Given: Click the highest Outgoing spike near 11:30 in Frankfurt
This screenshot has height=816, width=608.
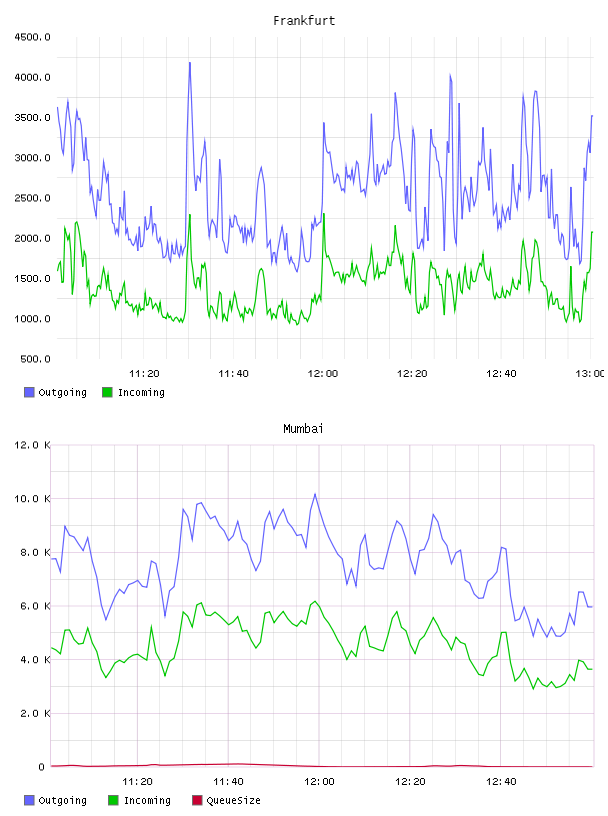Looking at the screenshot, I should 189,63.
